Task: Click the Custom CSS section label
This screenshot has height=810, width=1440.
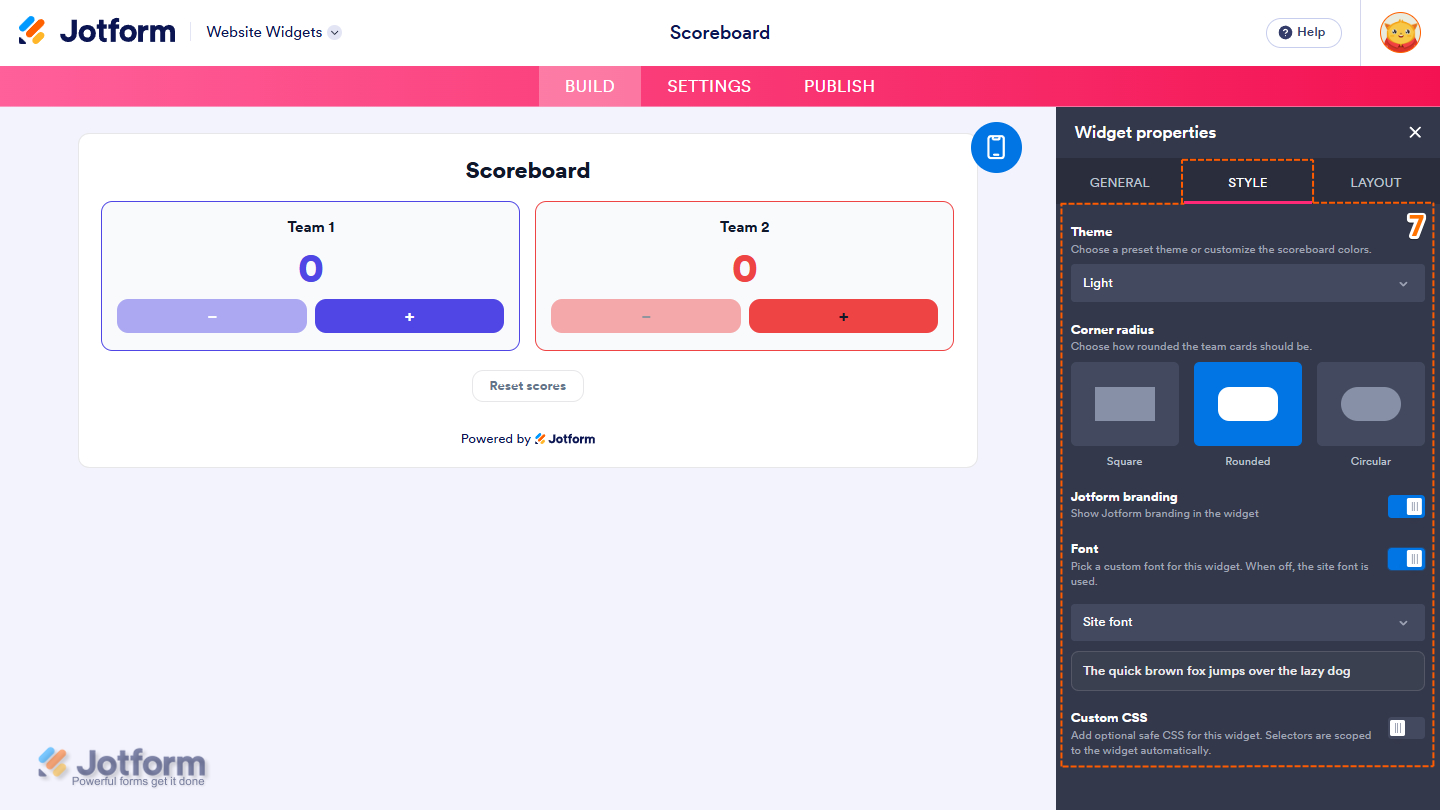Action: 1109,717
